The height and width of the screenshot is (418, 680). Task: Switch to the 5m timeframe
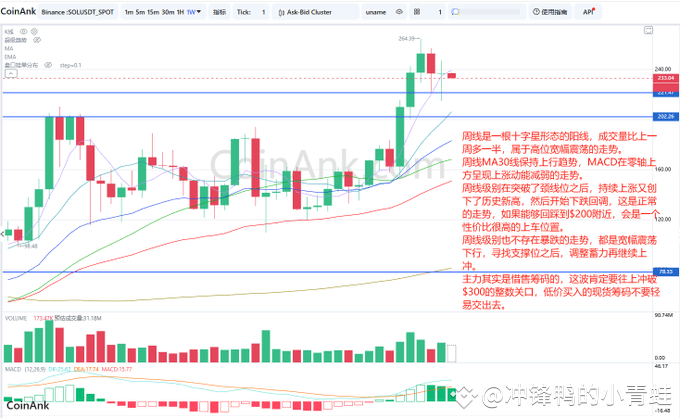tap(140, 12)
